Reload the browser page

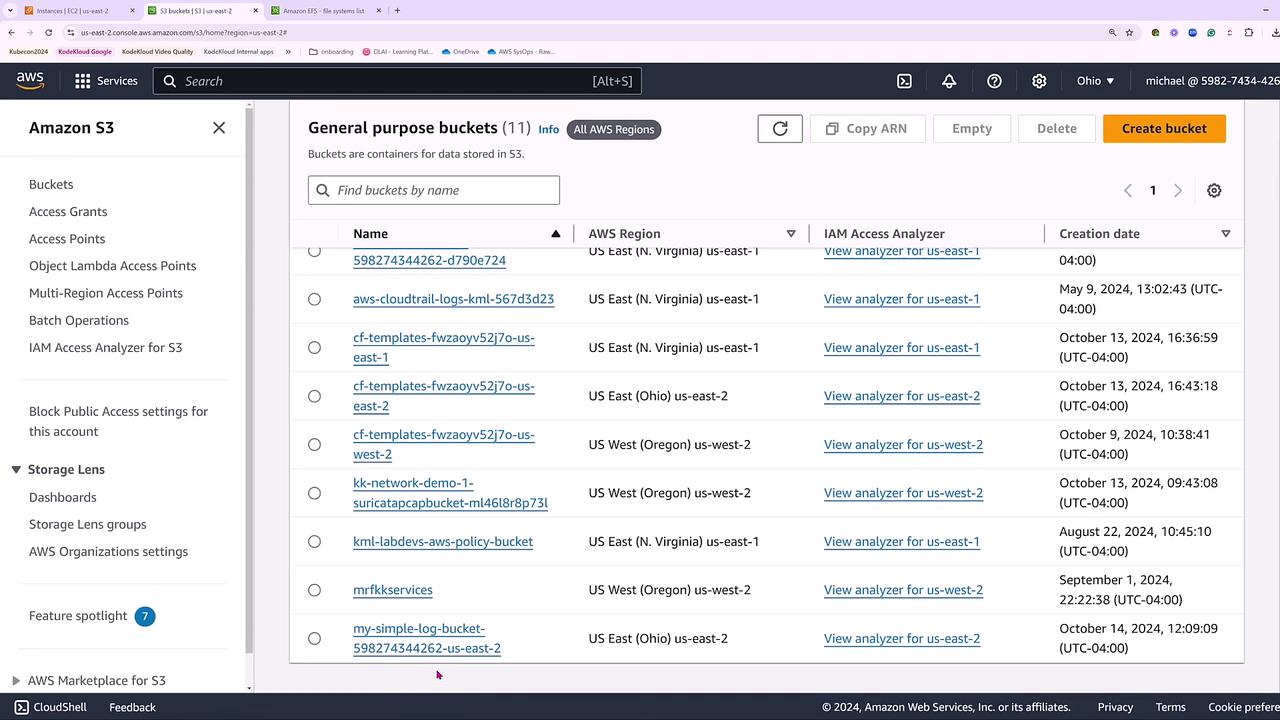(x=47, y=32)
